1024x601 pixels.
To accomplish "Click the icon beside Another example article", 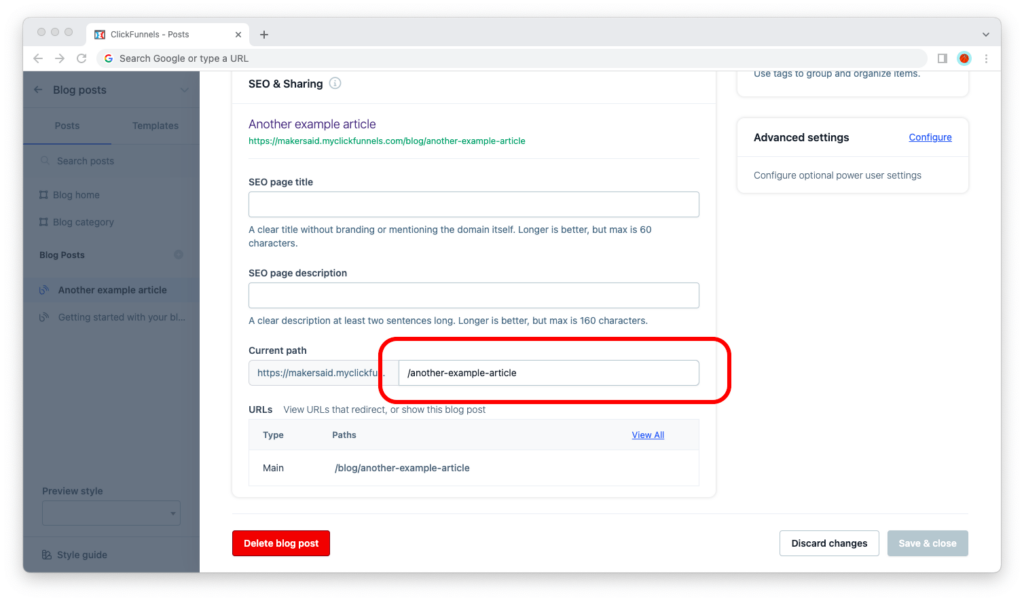I will pyautogui.click(x=44, y=290).
